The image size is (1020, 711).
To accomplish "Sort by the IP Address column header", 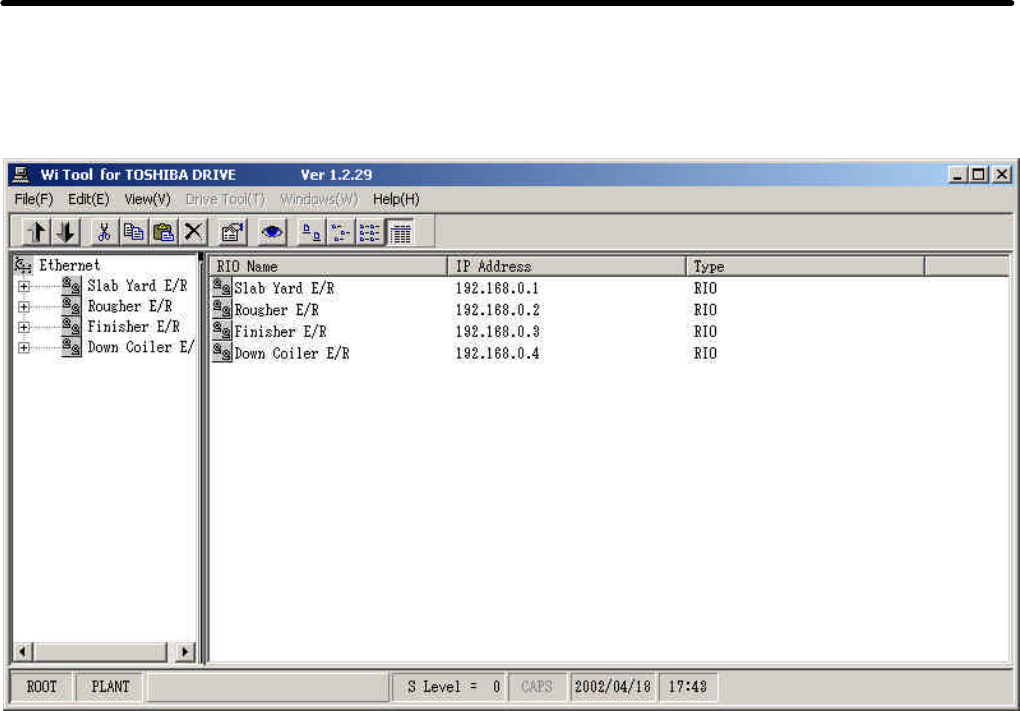I will click(565, 267).
